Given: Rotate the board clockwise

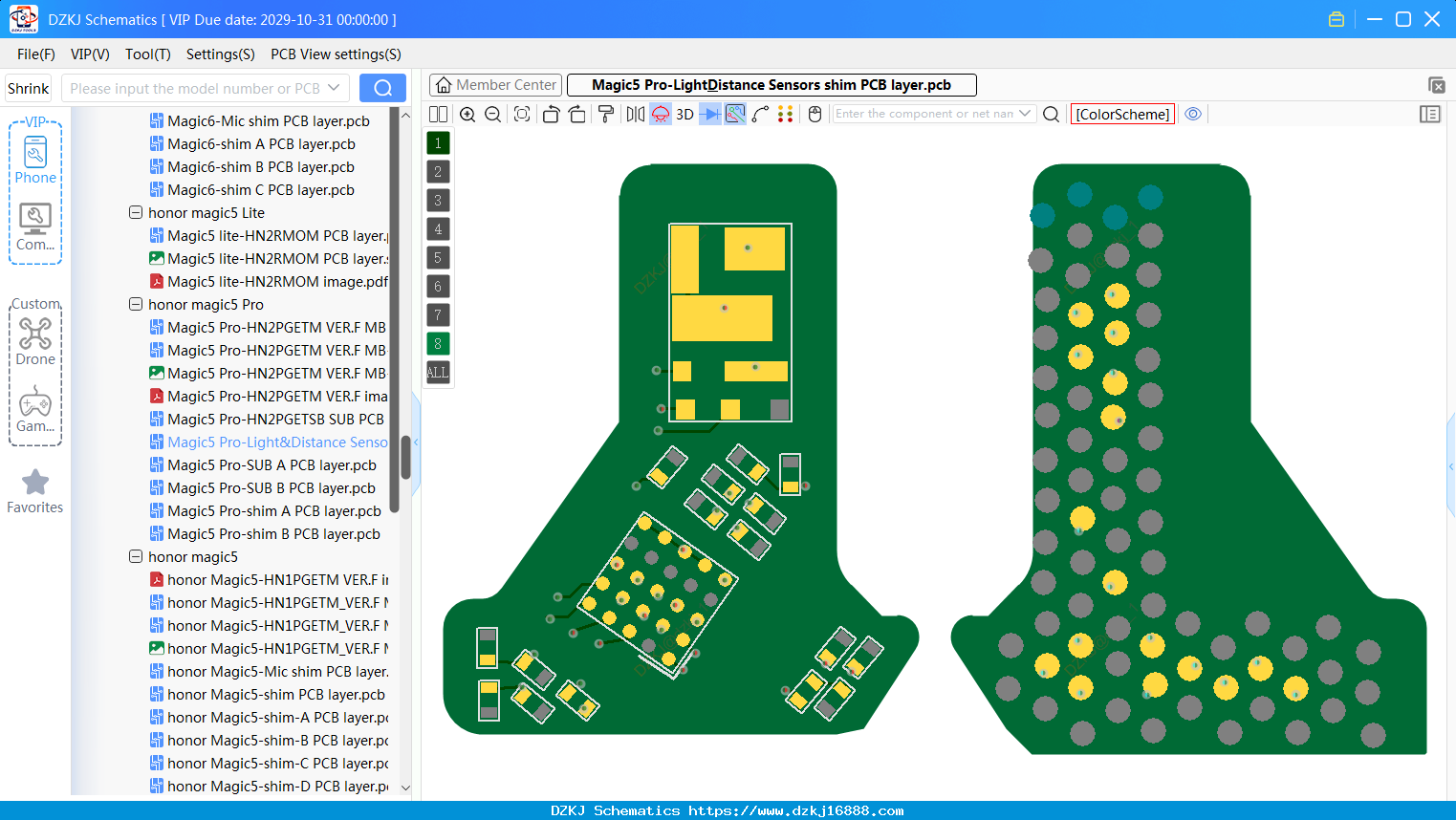Looking at the screenshot, I should [x=577, y=114].
